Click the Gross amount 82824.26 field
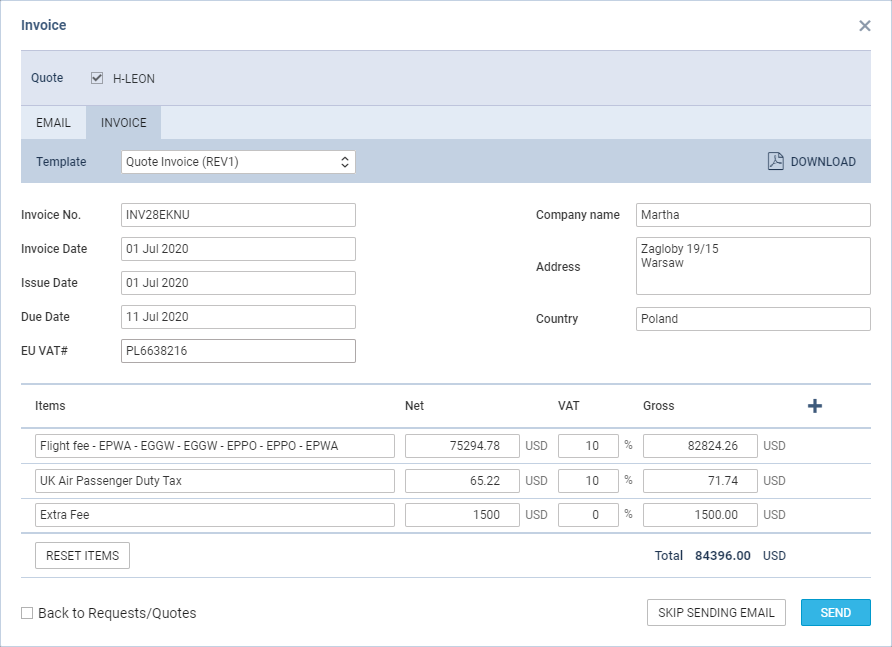The image size is (892, 647). [x=700, y=446]
